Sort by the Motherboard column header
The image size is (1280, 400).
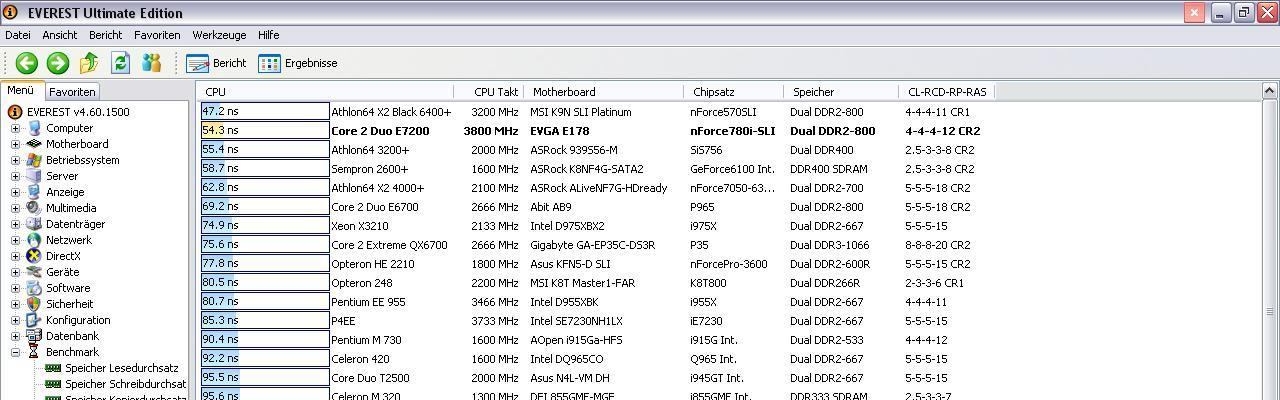click(x=604, y=91)
